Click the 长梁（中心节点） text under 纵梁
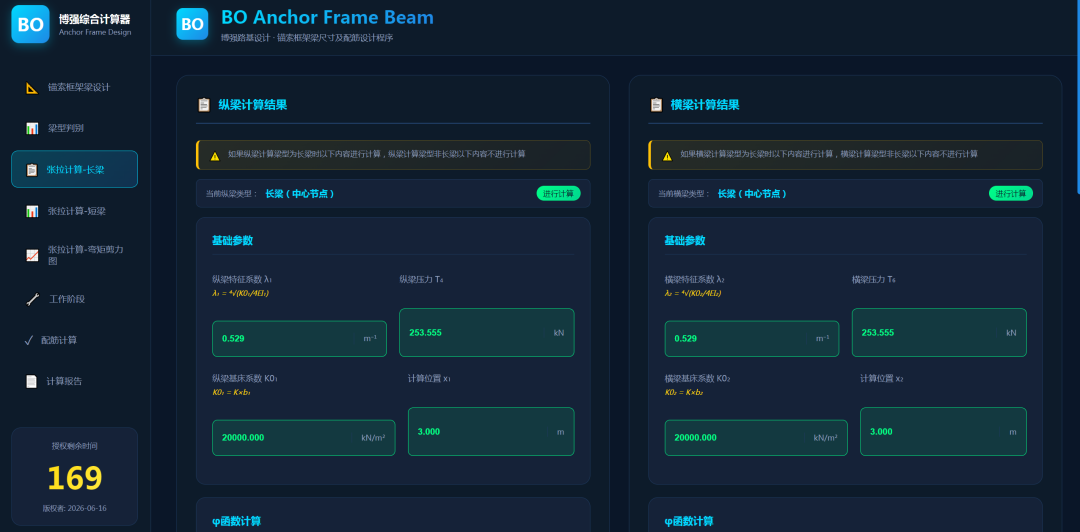This screenshot has height=532, width=1080. click(300, 194)
